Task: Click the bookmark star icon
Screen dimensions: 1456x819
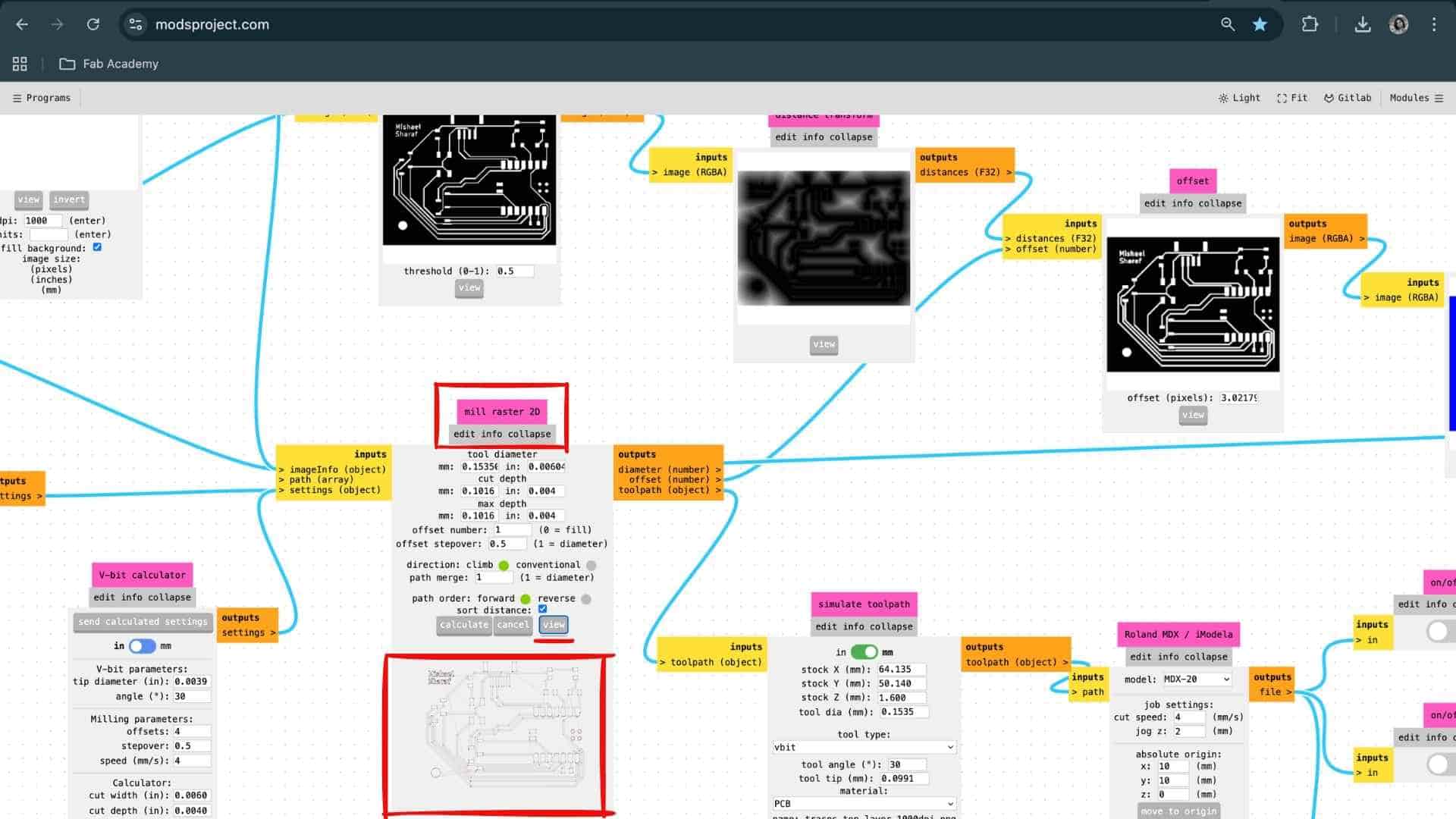Action: click(1260, 24)
